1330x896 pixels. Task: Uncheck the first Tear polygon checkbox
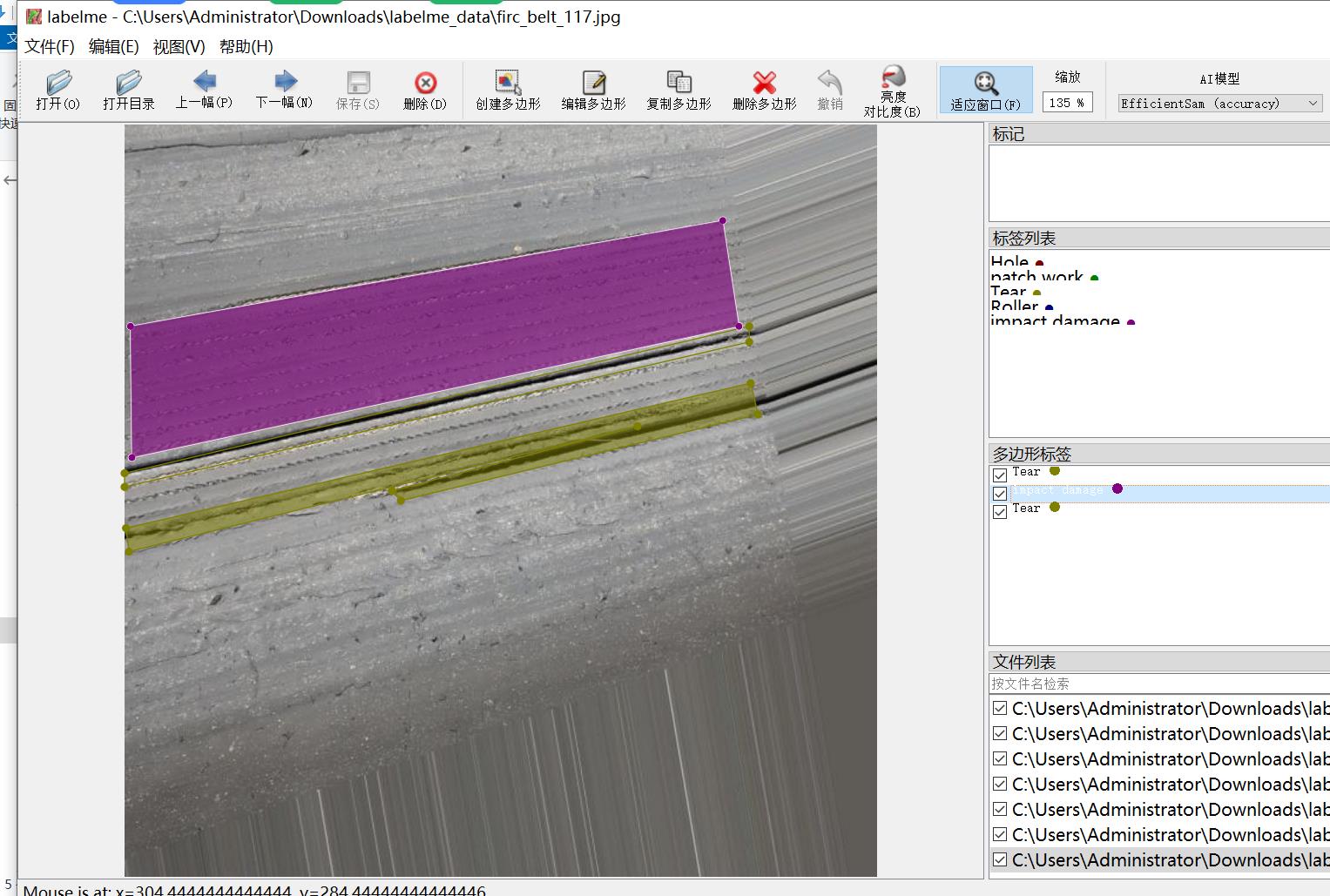[1000, 475]
